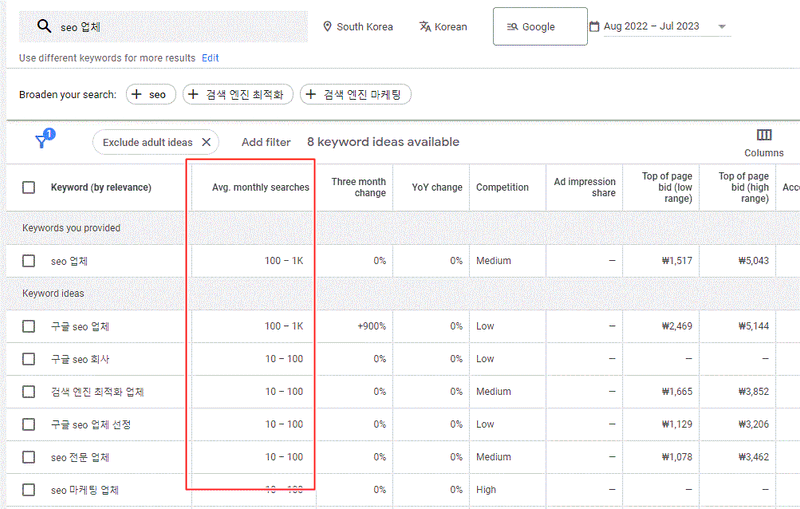Click the 검색 엔진 최적화 업체 keyword text
Image resolution: width=800 pixels, height=509 pixels.
coord(97,392)
